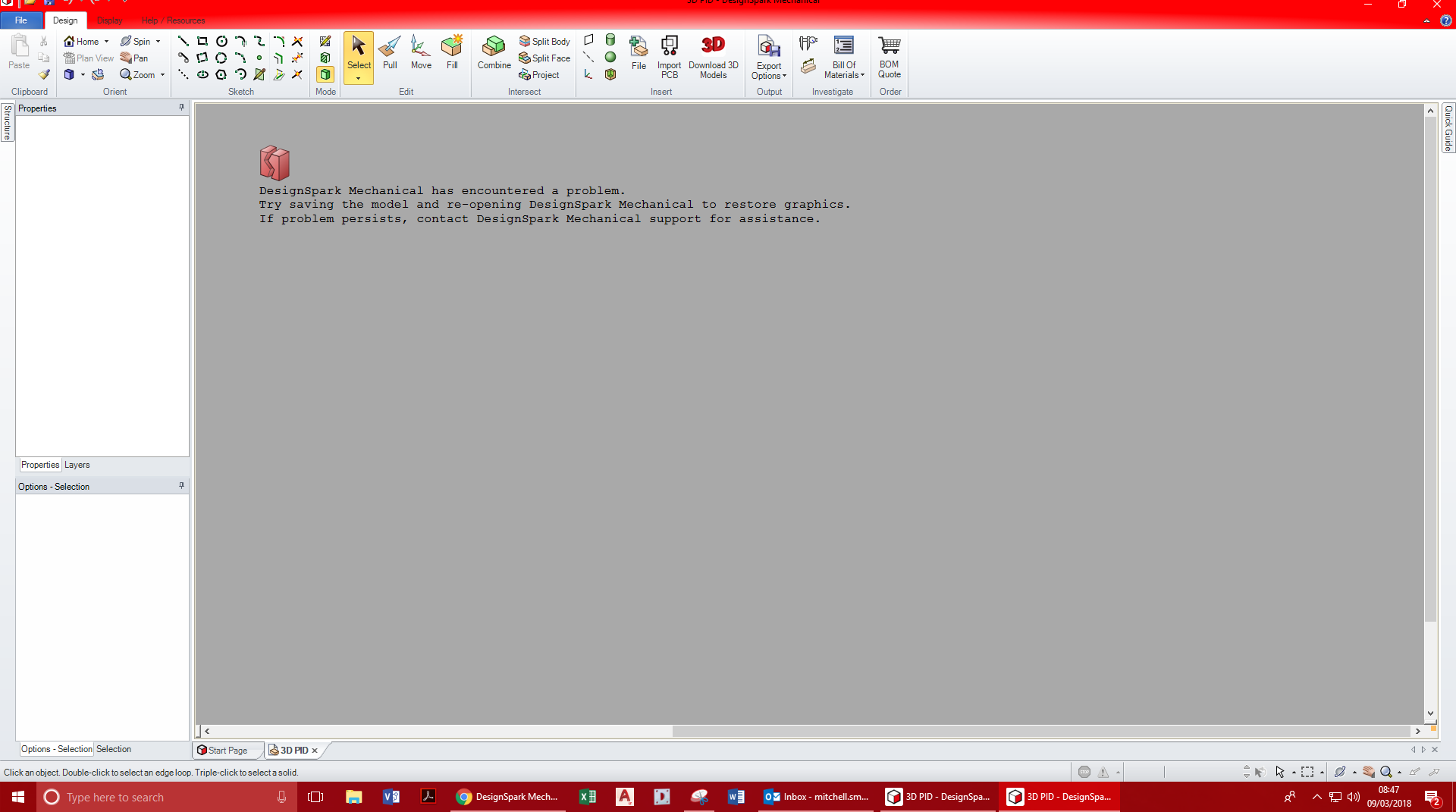Switch to the Display tab
The height and width of the screenshot is (812, 1456).
click(x=109, y=20)
